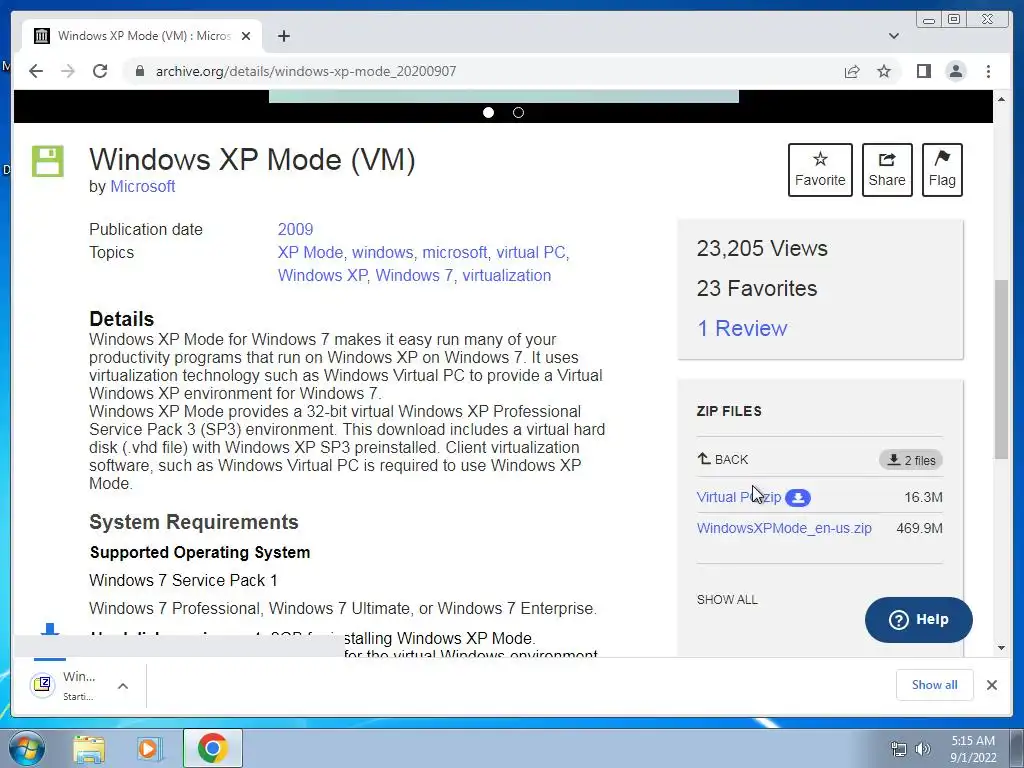Screen dimensions: 1024x768
Task: Download all with the 2 files button
Action: (910, 460)
